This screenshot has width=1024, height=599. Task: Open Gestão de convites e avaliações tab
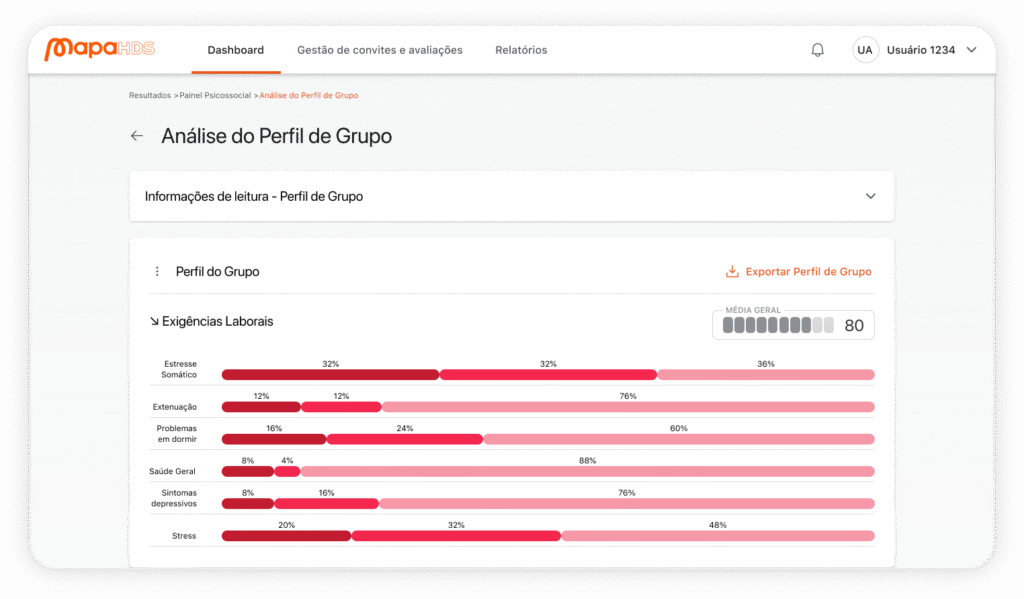click(380, 50)
